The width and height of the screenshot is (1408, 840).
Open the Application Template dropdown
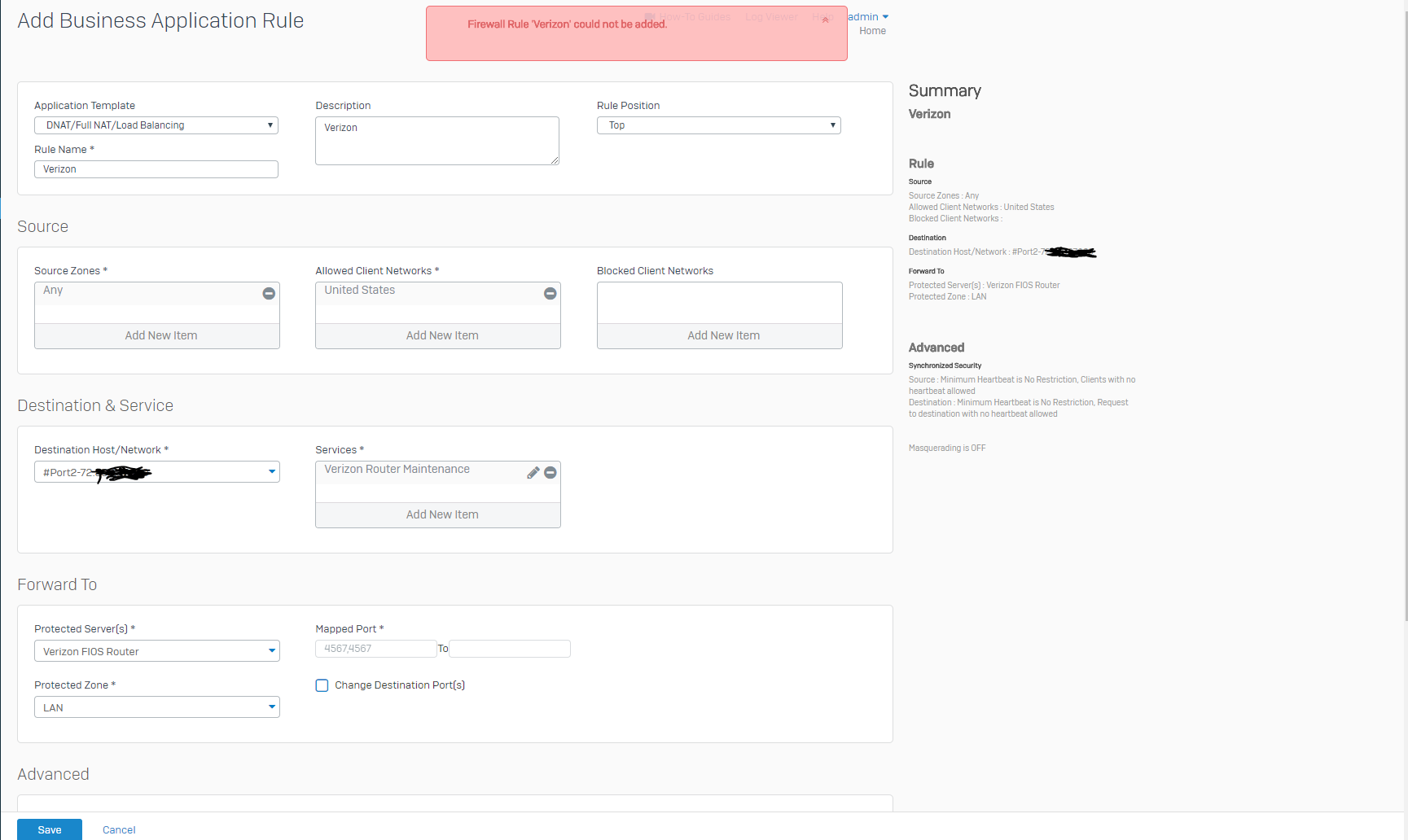(156, 125)
